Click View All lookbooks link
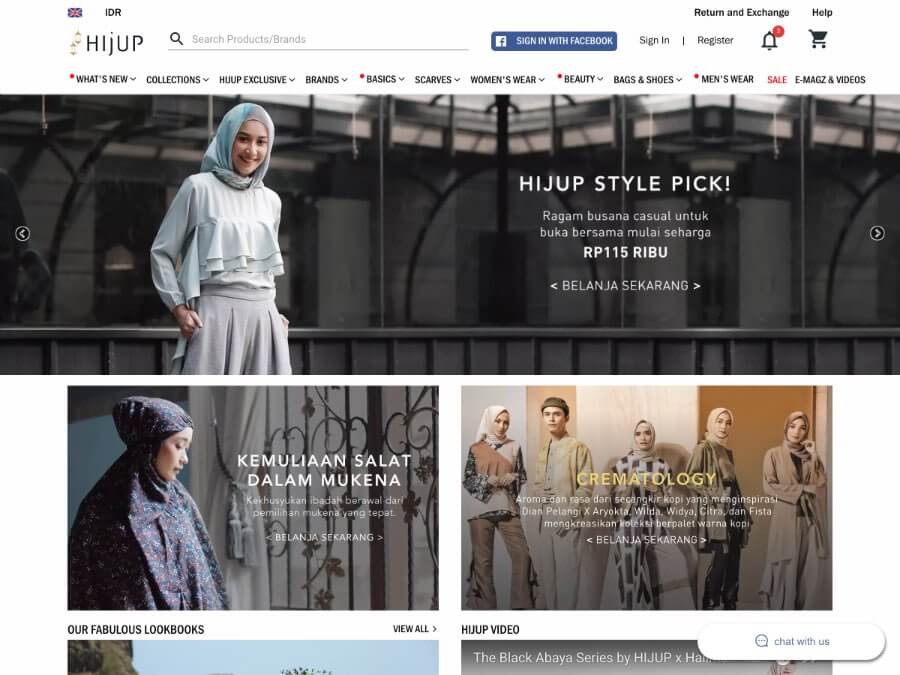The height and width of the screenshot is (675, 900). point(414,629)
